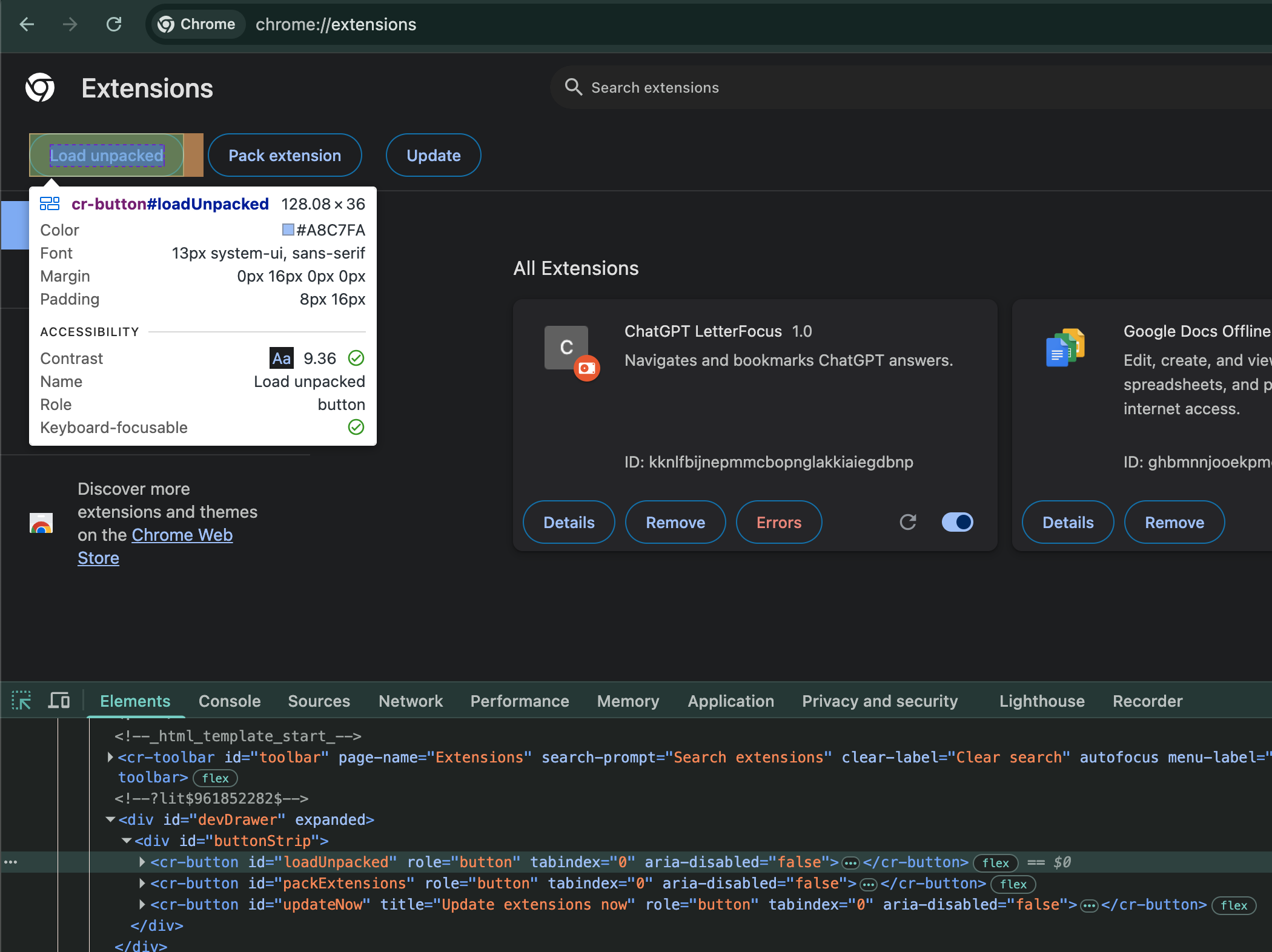Collapse the devDrawer div node

[x=110, y=819]
